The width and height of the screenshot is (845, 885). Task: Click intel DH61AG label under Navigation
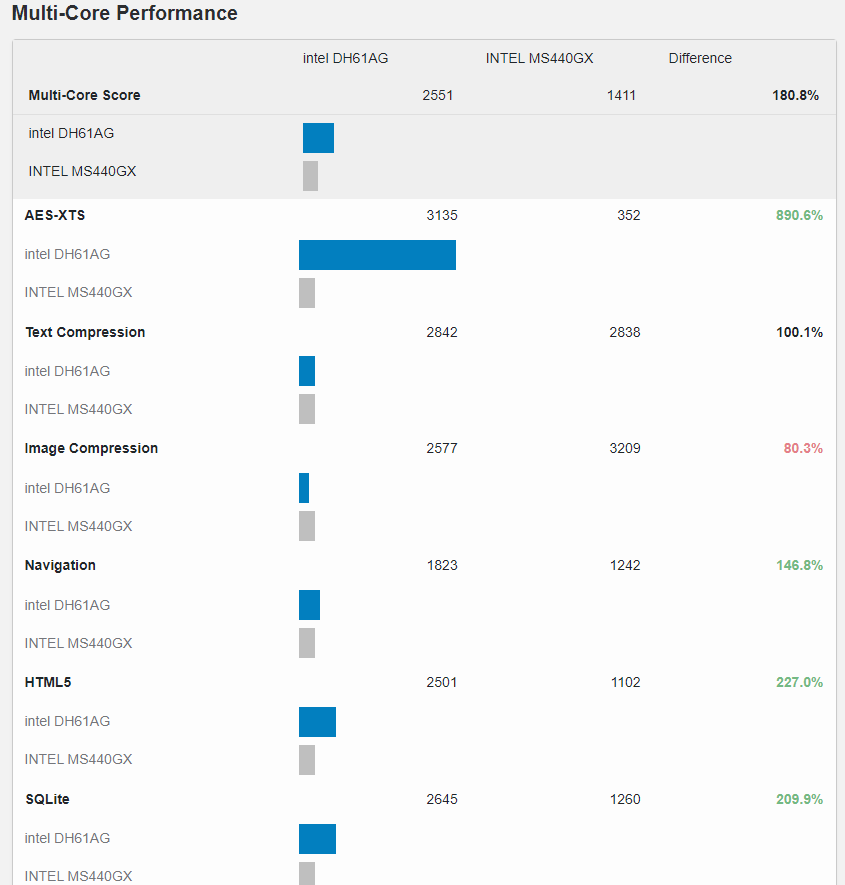(67, 605)
